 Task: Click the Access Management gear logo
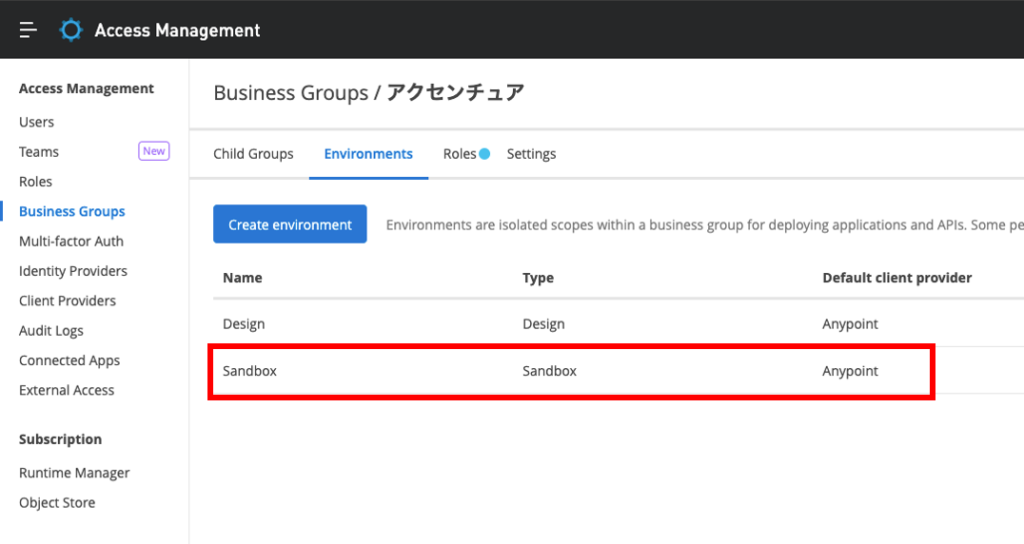(71, 30)
